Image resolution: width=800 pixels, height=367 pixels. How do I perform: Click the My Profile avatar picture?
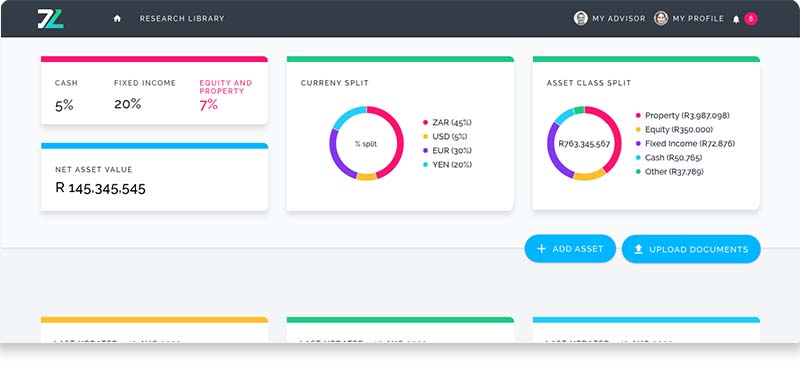[661, 18]
